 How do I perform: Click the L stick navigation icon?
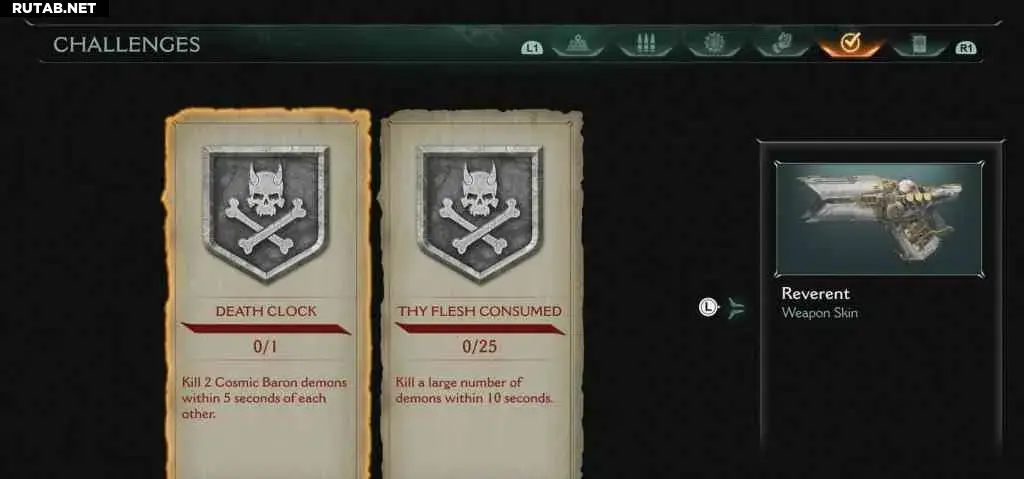pyautogui.click(x=709, y=306)
